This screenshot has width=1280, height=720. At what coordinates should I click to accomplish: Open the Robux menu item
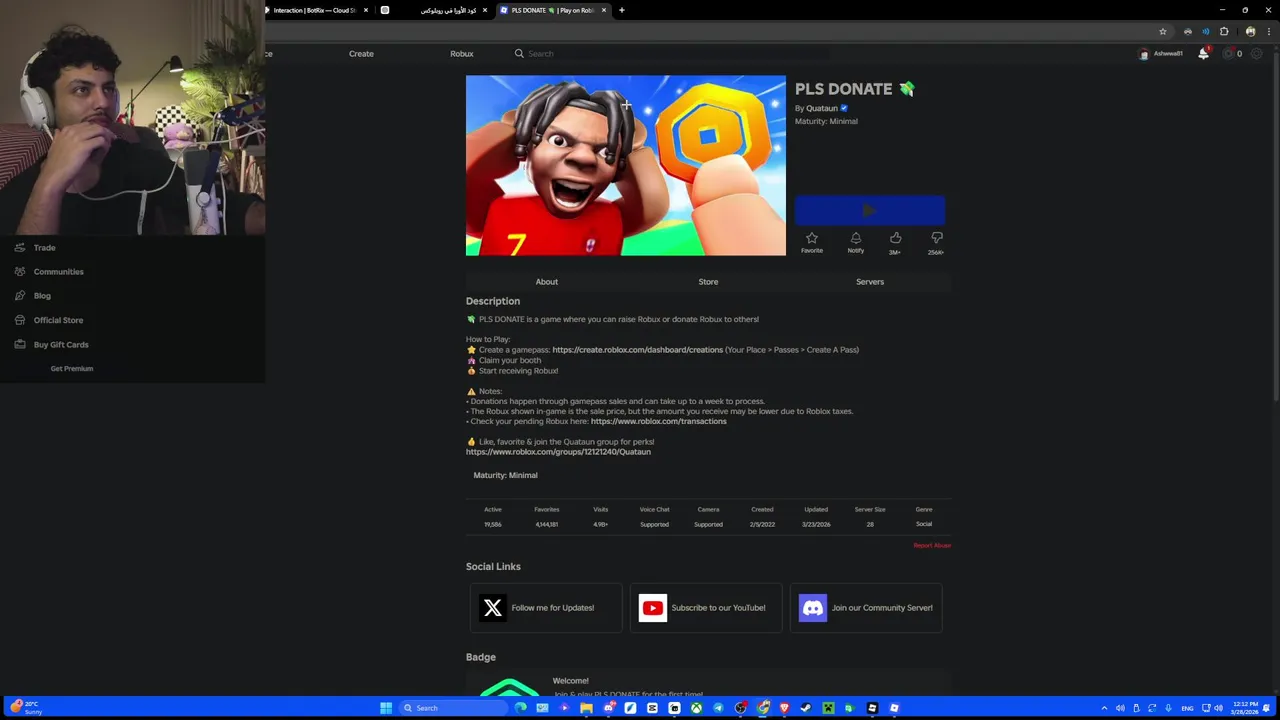461,54
